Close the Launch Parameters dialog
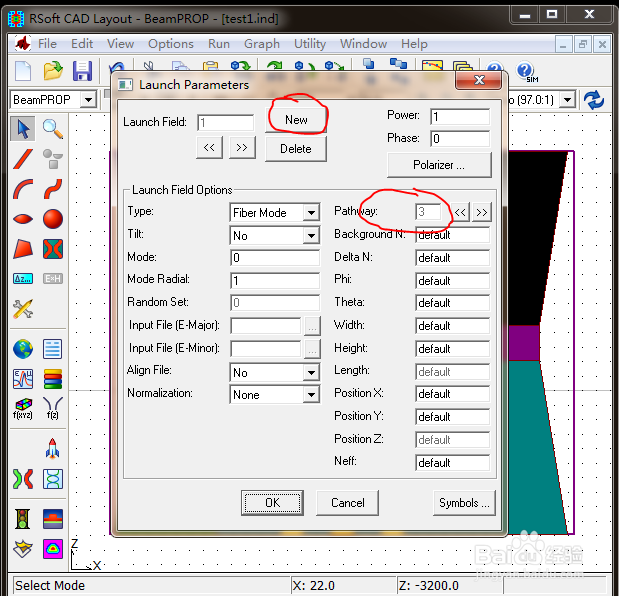 point(479,80)
